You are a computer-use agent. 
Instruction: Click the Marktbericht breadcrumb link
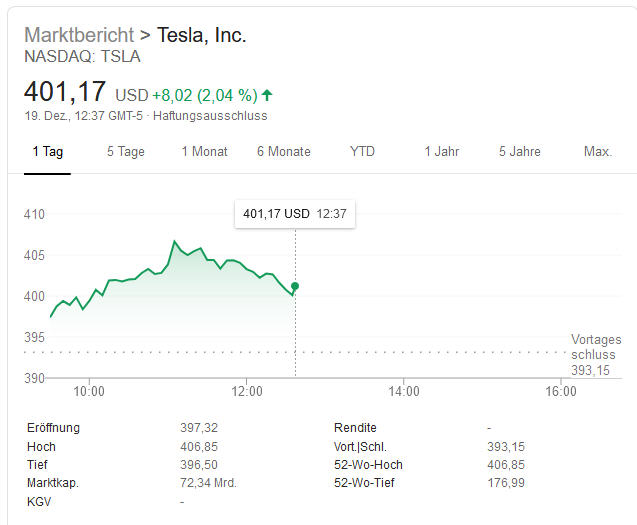pos(79,35)
